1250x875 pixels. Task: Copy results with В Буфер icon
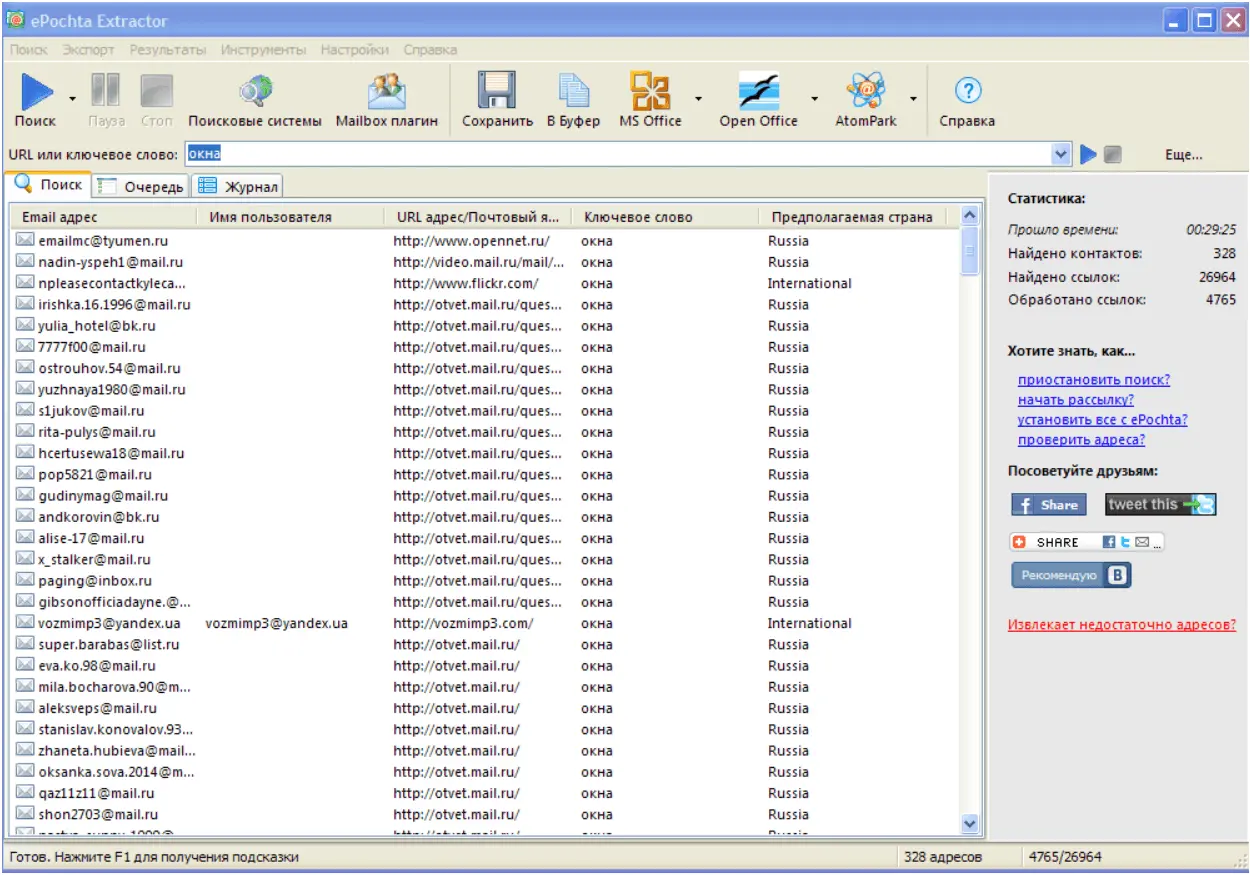[x=573, y=93]
